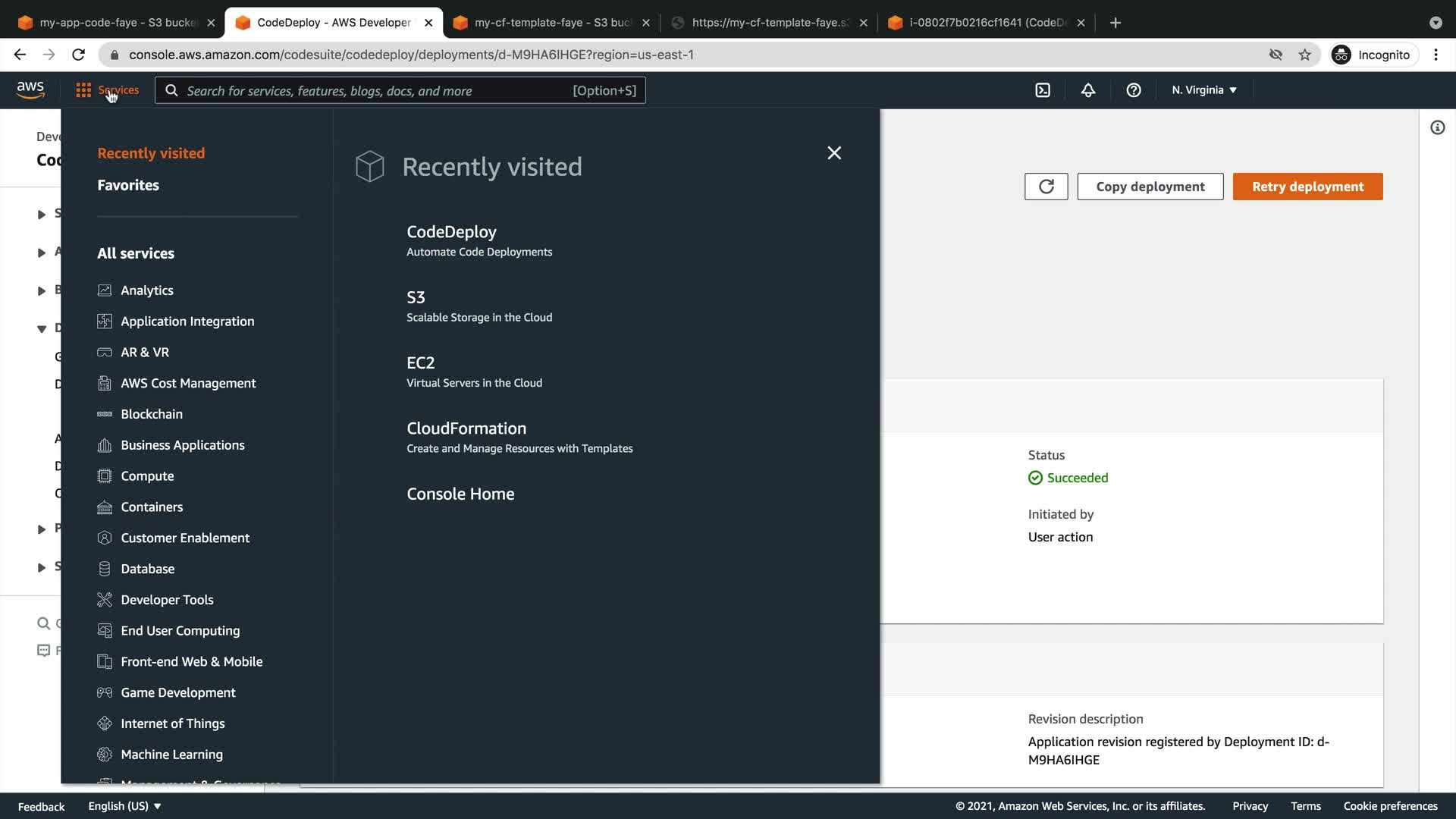Click the info panel icon
Screen dimensions: 1456x819
1437,127
